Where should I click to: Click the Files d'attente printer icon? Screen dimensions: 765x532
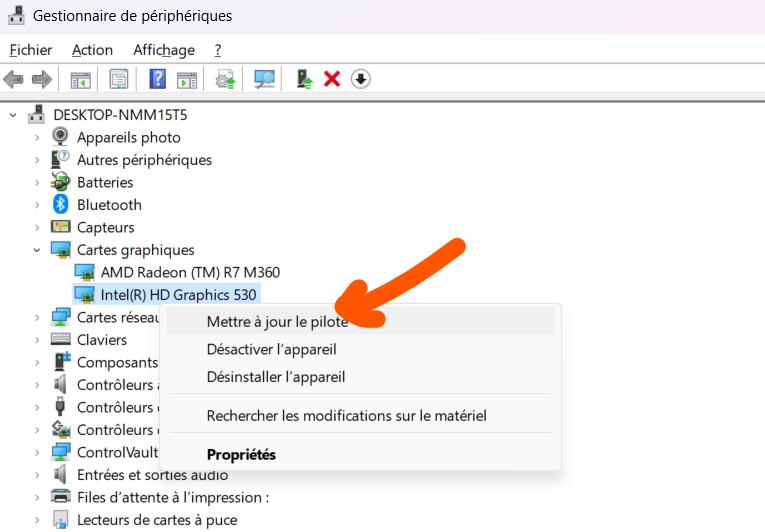(60, 497)
